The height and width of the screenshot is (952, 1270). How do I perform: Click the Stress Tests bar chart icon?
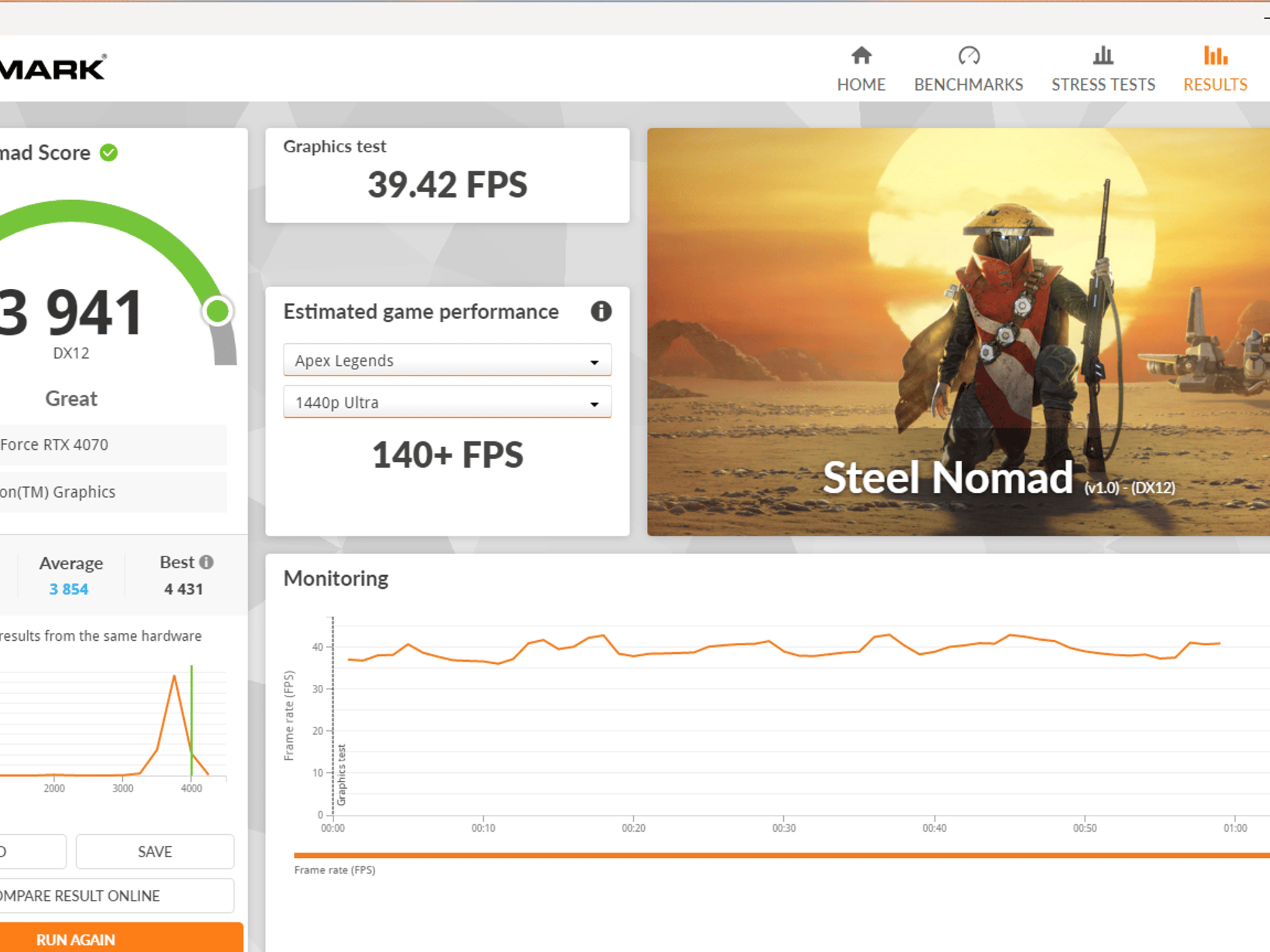pos(1103,56)
